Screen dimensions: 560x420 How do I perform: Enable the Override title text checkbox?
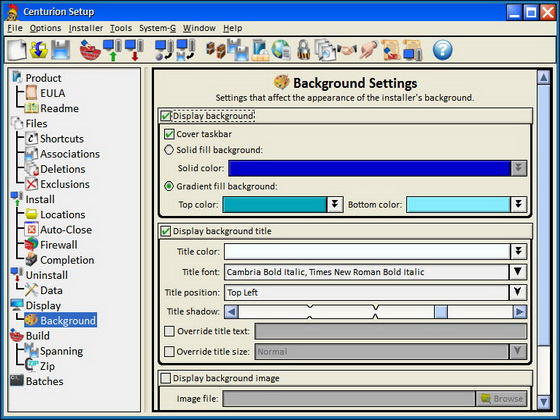coord(169,331)
